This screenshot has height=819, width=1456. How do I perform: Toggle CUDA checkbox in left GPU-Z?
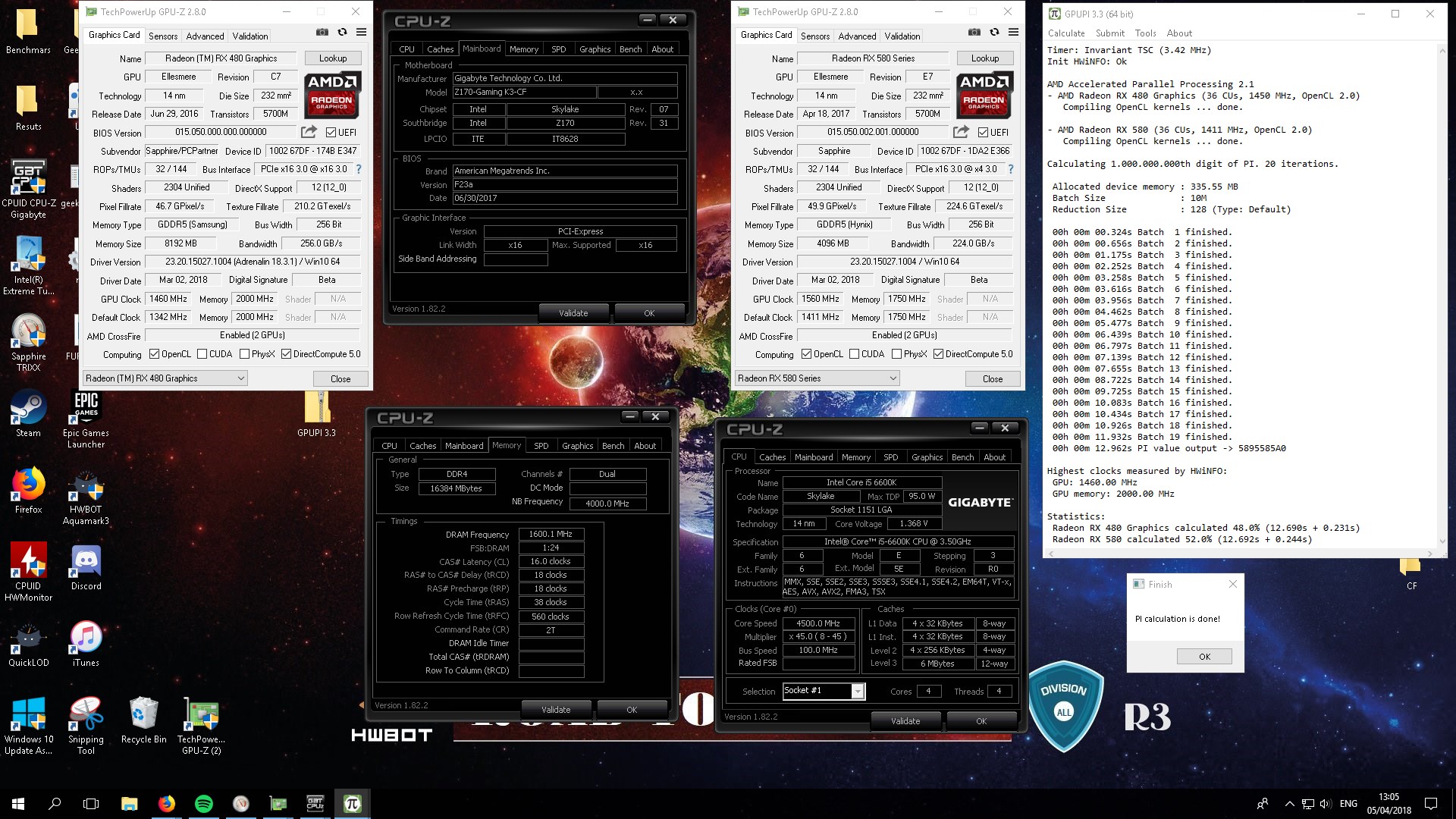202,354
